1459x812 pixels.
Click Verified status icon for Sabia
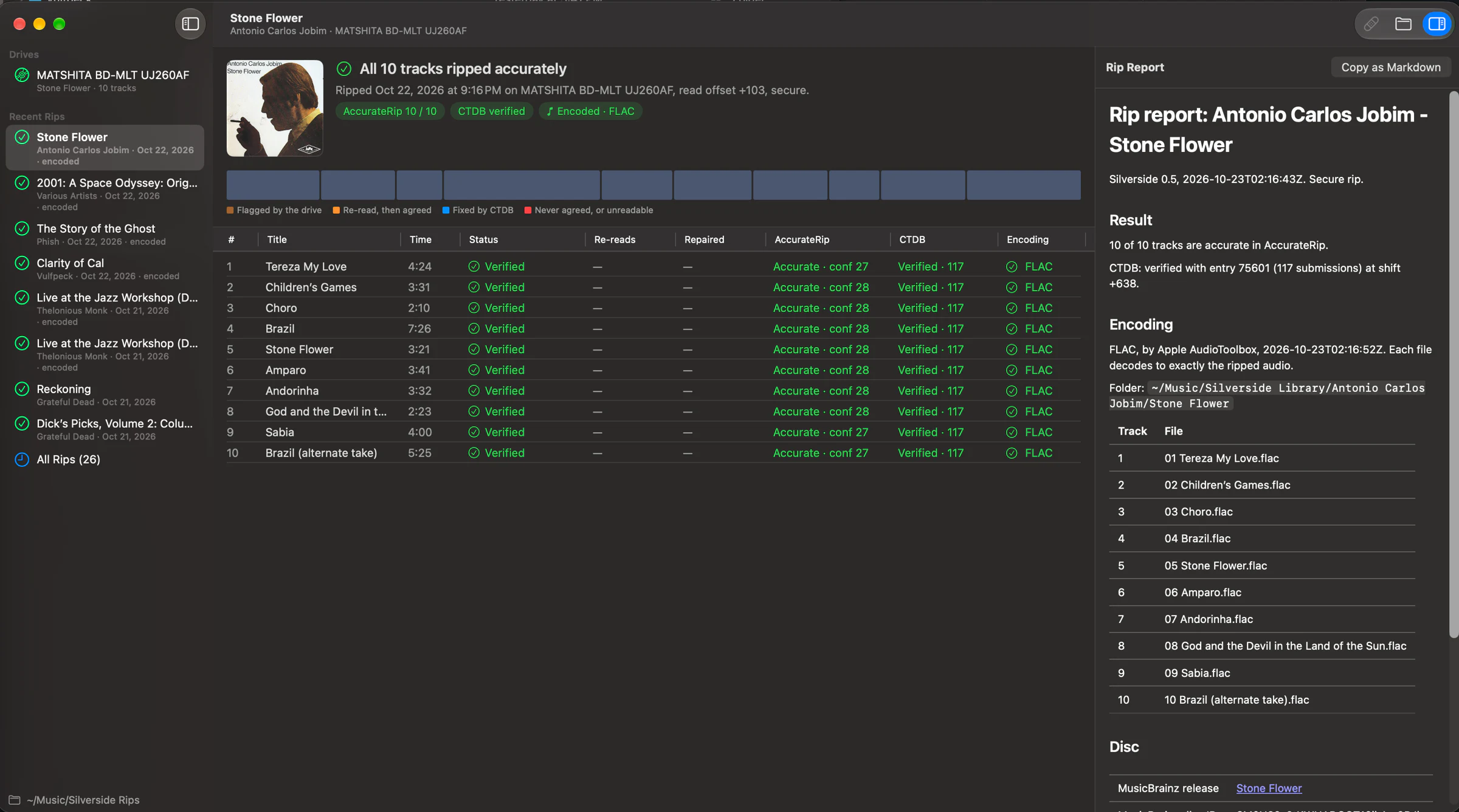point(474,432)
